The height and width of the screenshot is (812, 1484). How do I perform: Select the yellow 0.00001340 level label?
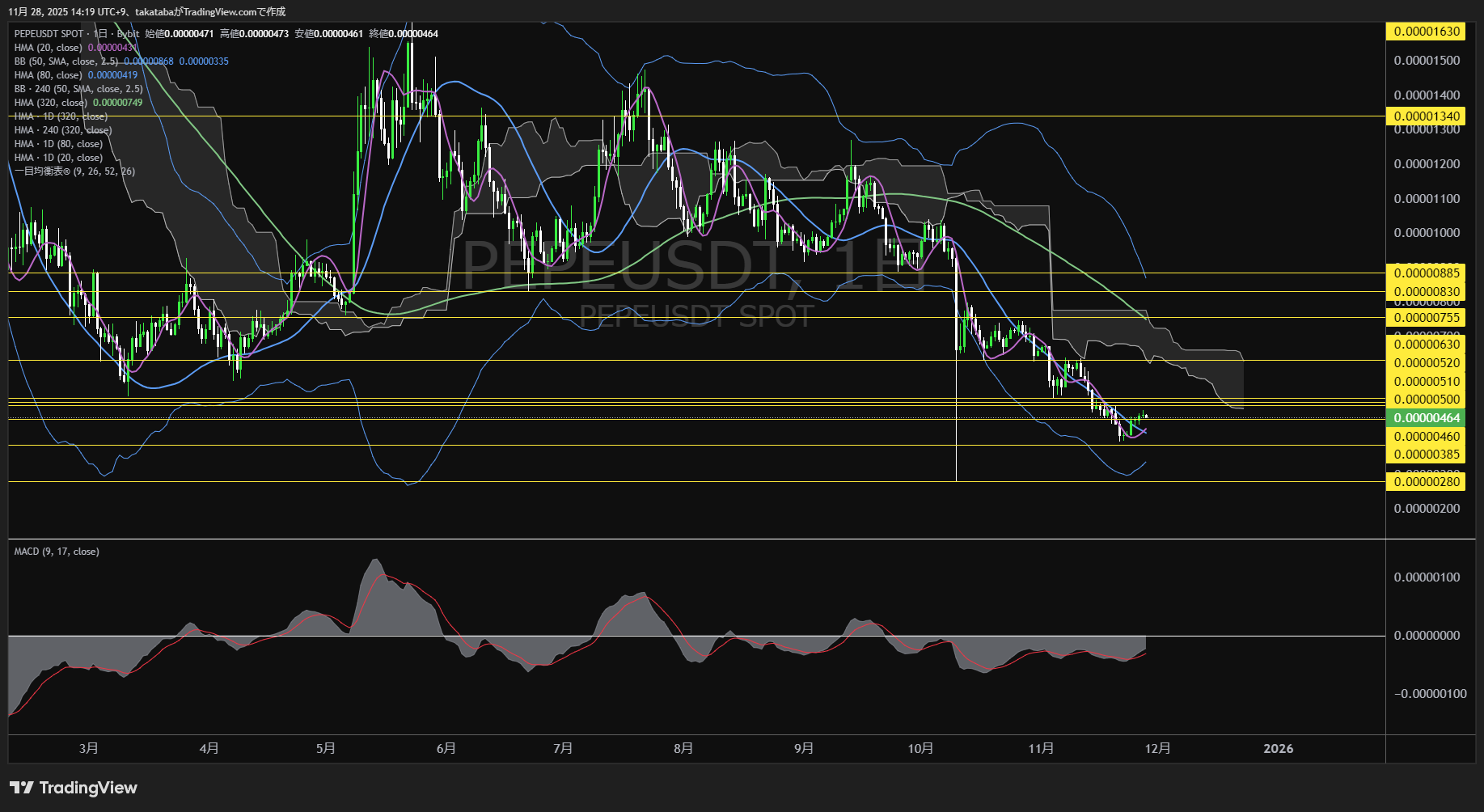(1427, 116)
